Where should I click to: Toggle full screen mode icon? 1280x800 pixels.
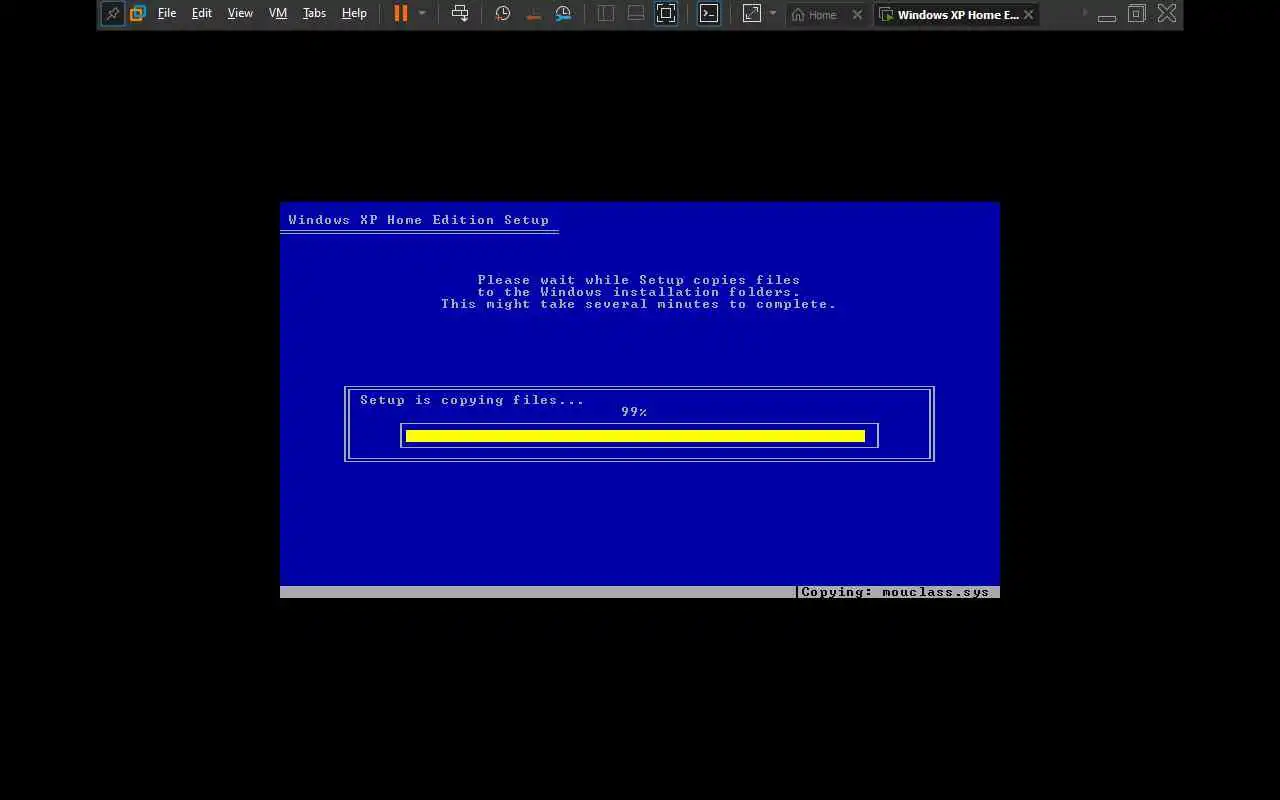point(666,14)
